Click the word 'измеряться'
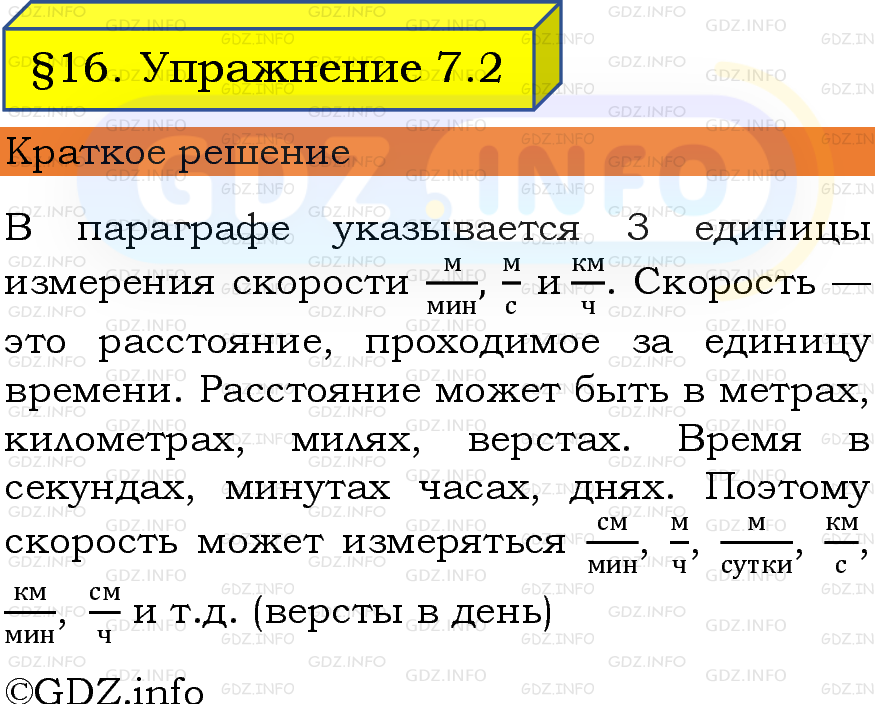The image size is (875, 704). (x=454, y=542)
